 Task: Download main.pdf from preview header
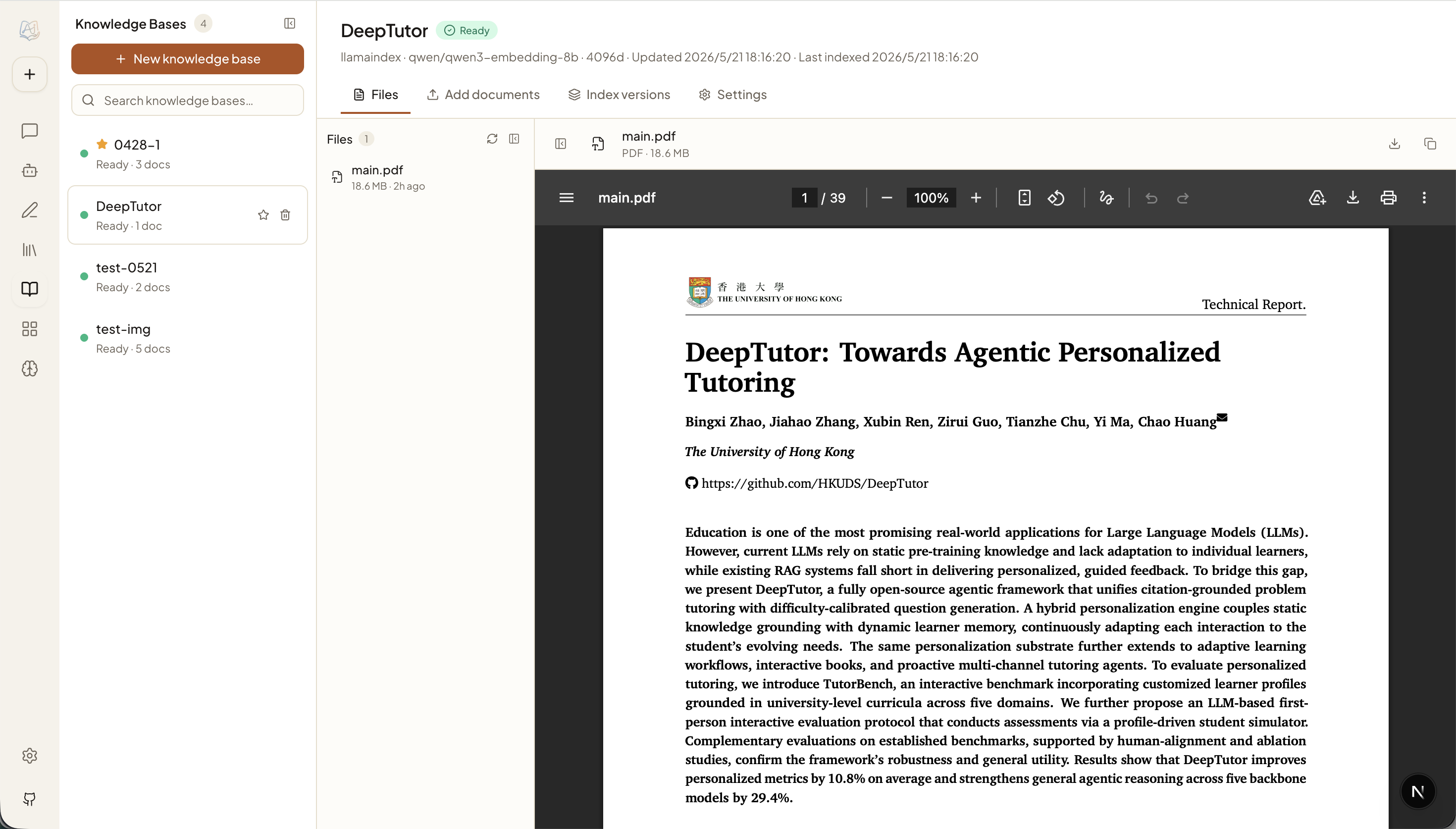point(1395,144)
